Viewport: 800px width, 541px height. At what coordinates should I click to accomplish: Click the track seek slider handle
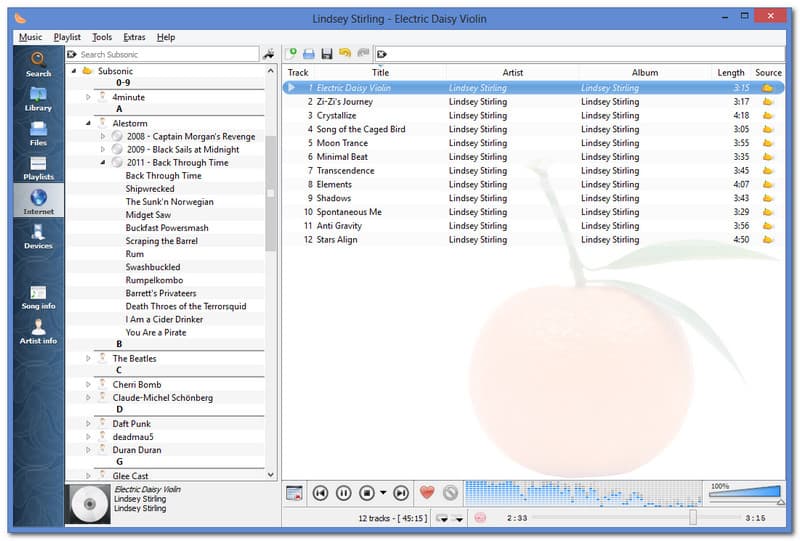[x=693, y=518]
